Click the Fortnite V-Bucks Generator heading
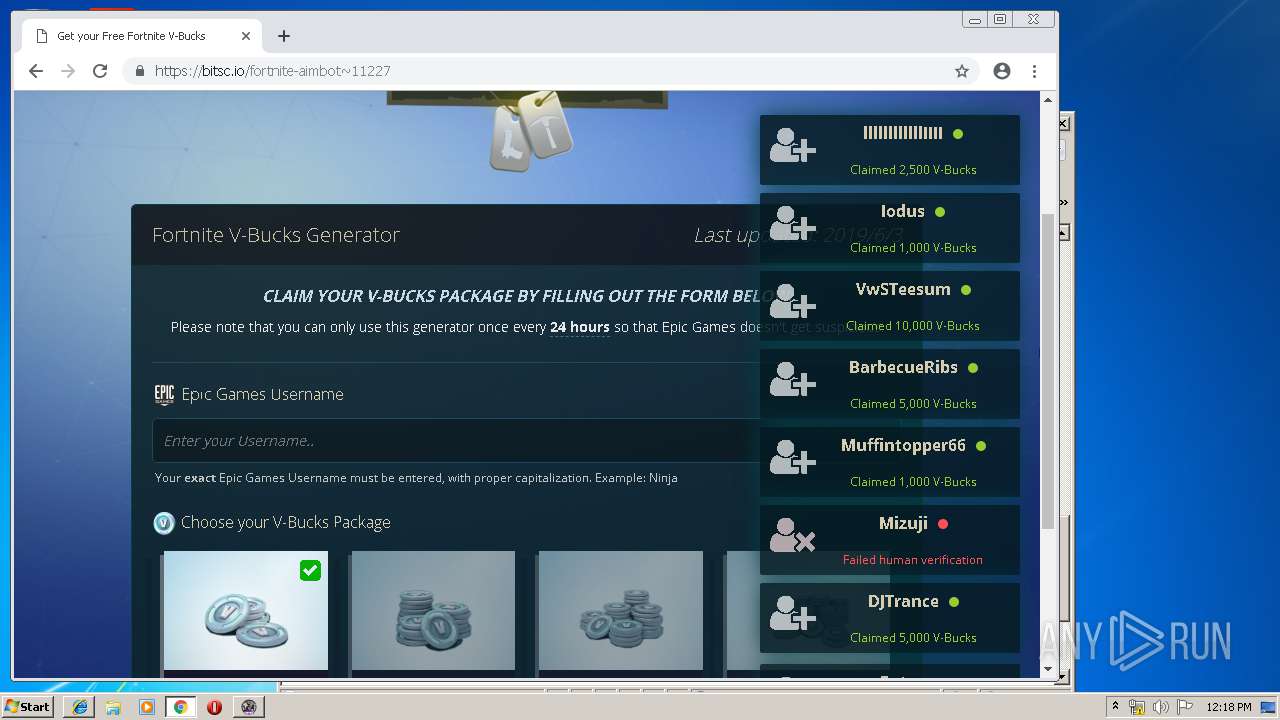 click(276, 235)
